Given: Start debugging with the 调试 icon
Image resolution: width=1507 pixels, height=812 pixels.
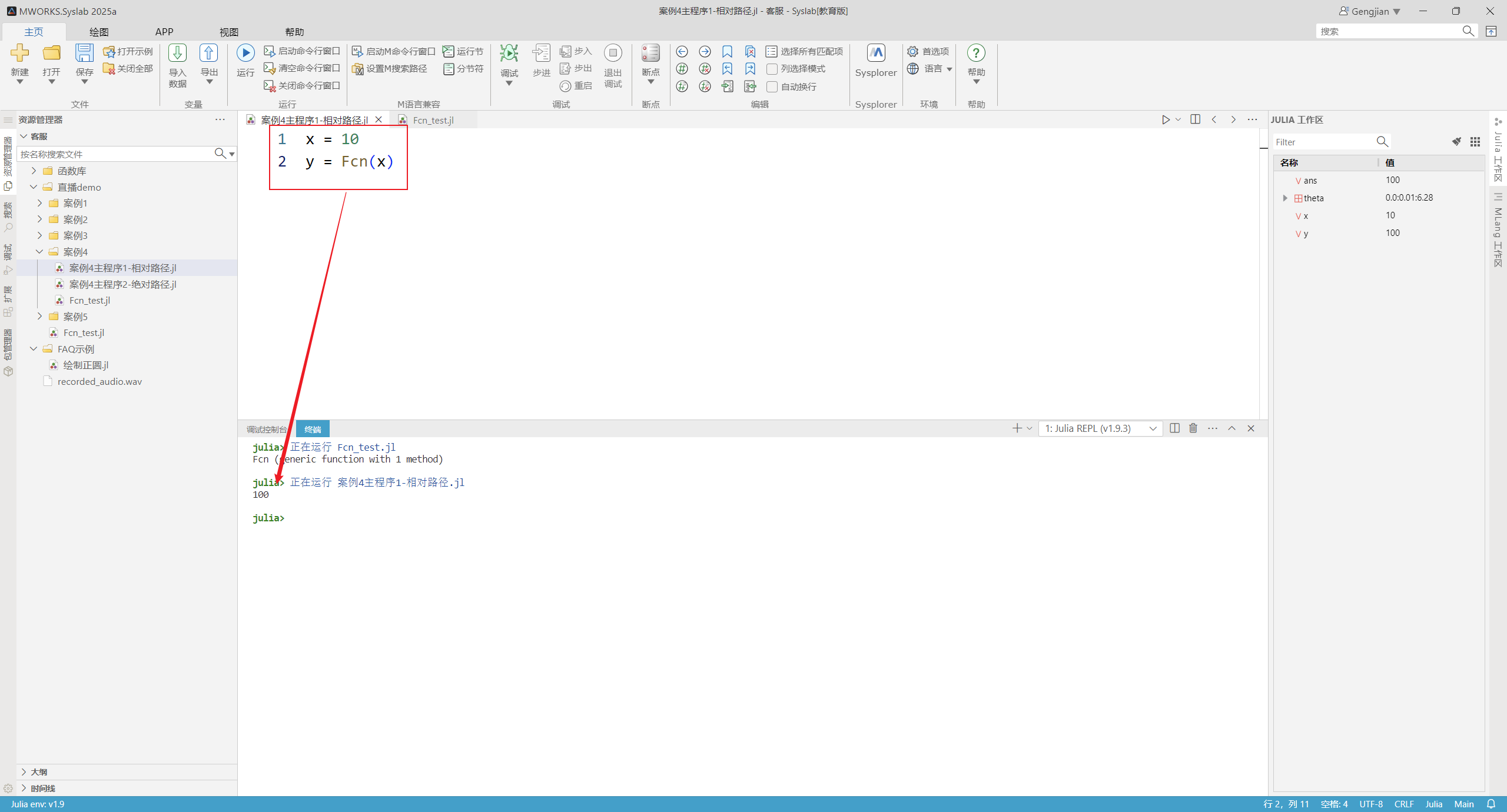Looking at the screenshot, I should [x=509, y=53].
